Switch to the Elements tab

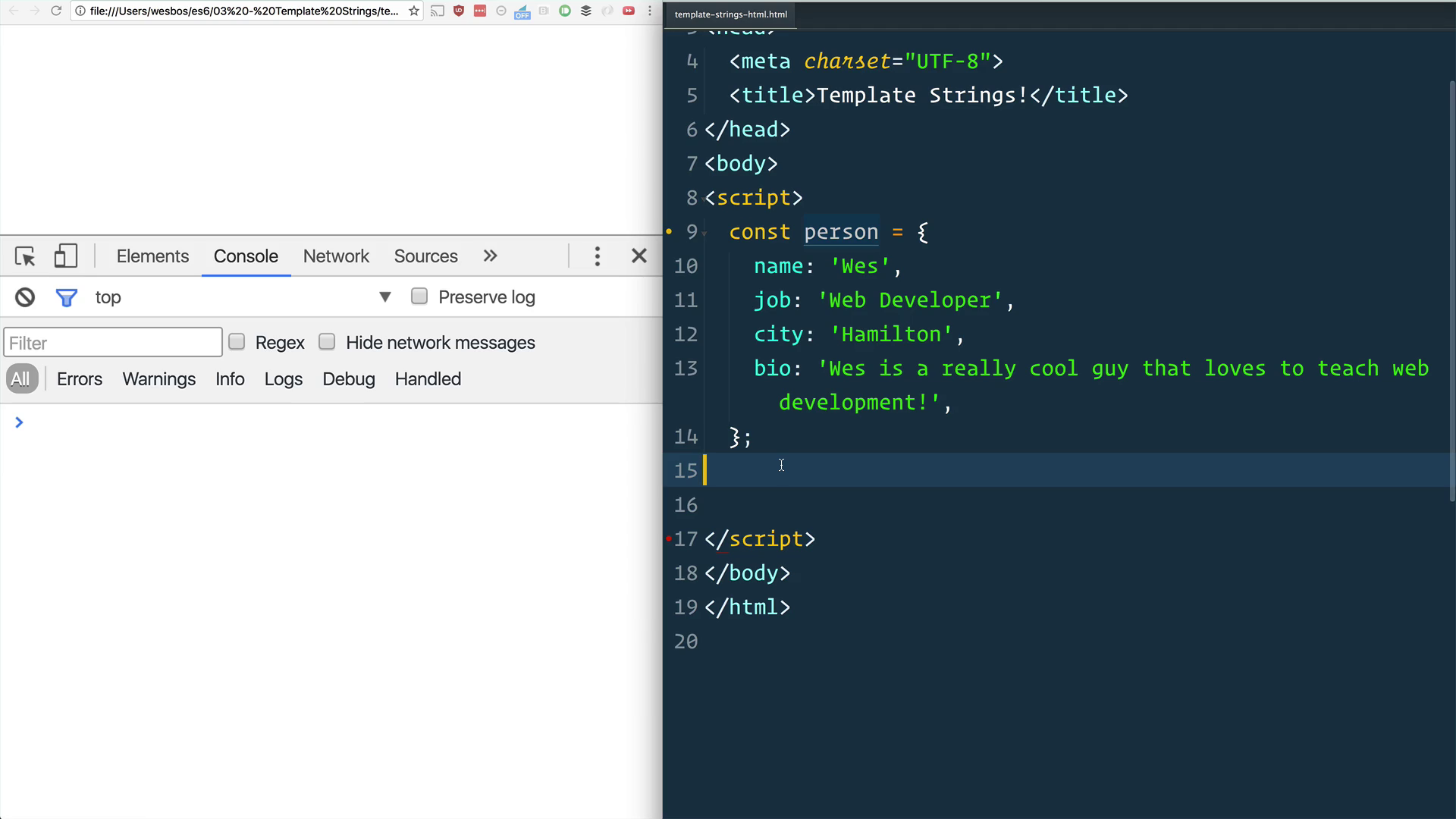pyautogui.click(x=152, y=256)
